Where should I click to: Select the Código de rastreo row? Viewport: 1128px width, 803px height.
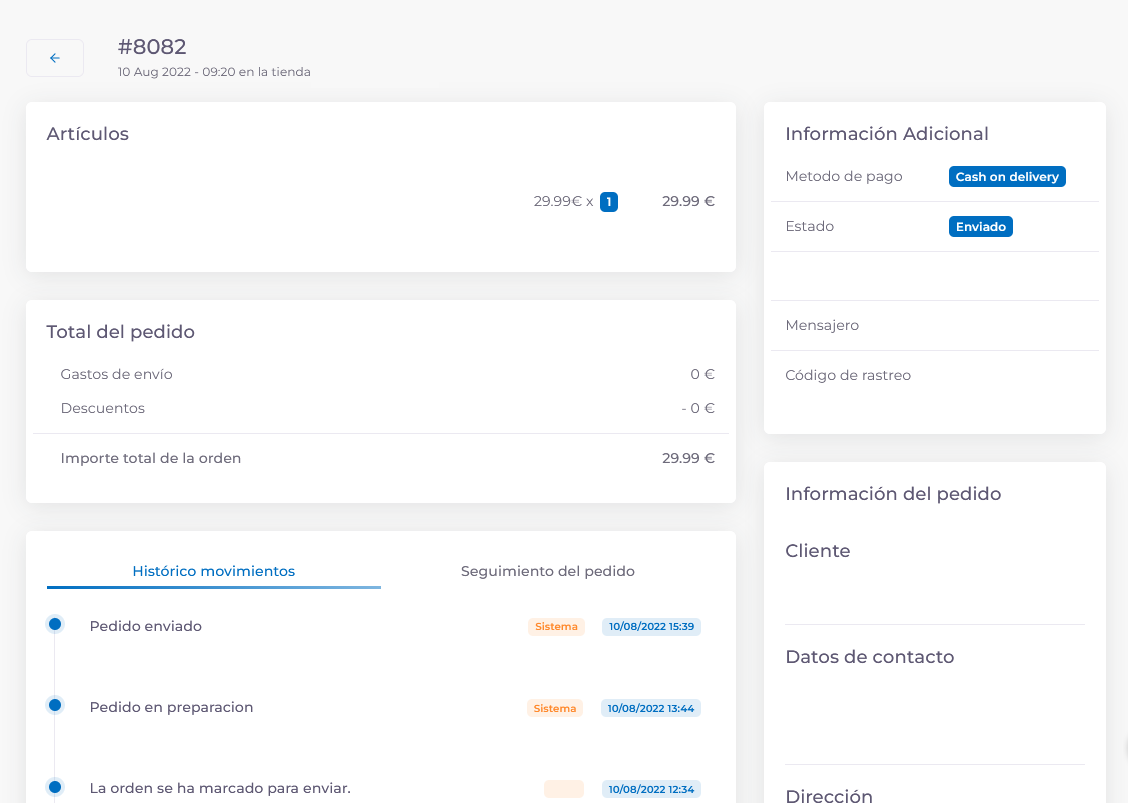pos(934,376)
